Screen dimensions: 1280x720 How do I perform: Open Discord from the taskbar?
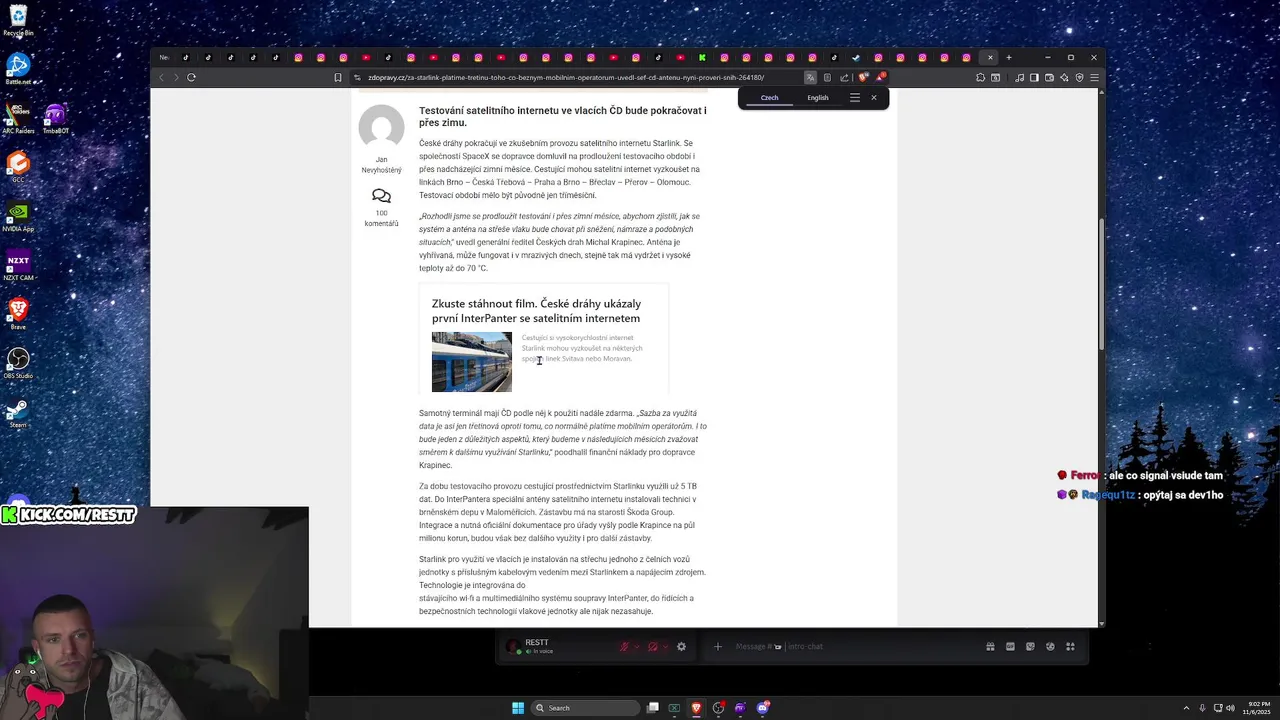(762, 708)
